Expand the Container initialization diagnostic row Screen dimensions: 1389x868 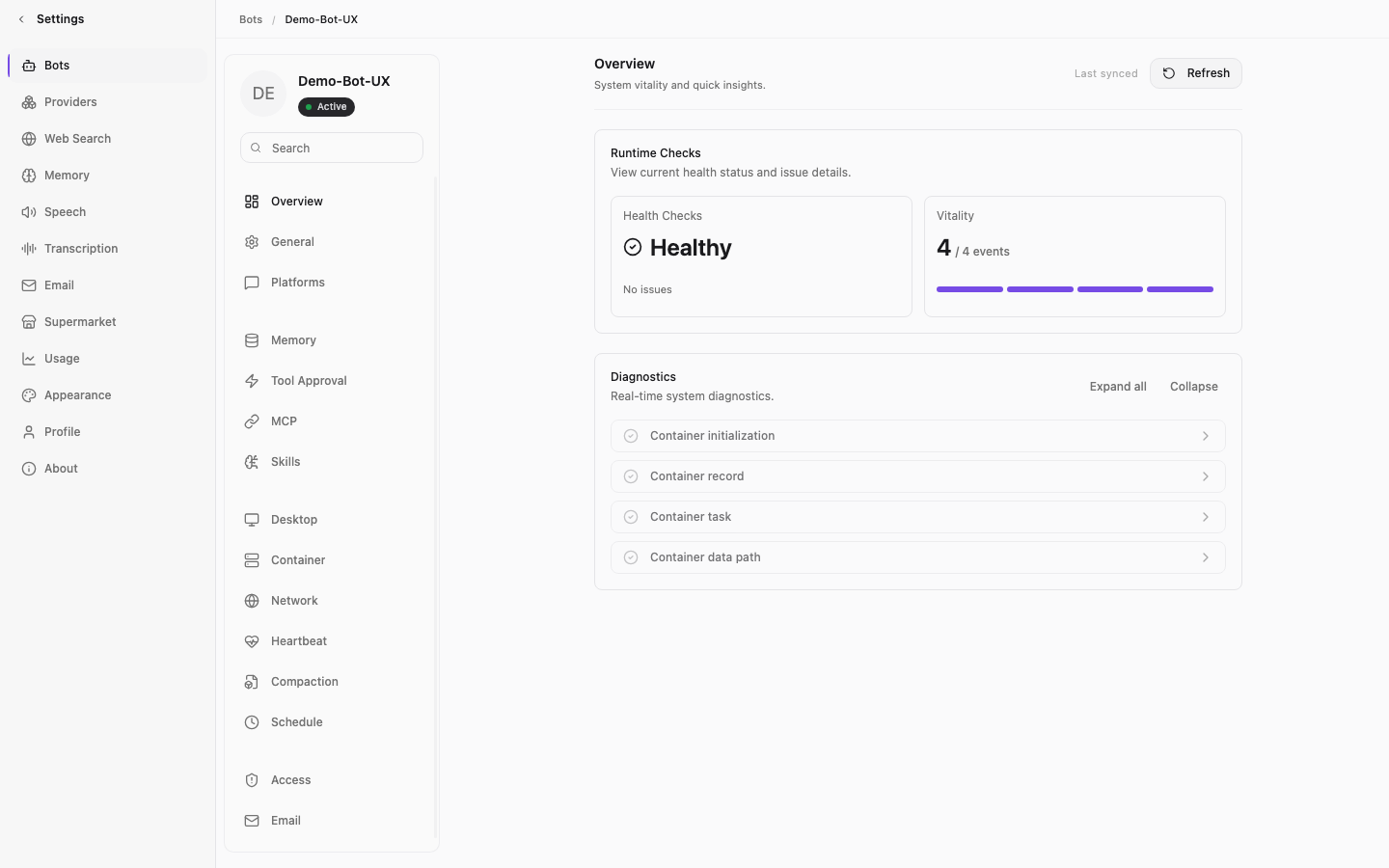tap(918, 436)
